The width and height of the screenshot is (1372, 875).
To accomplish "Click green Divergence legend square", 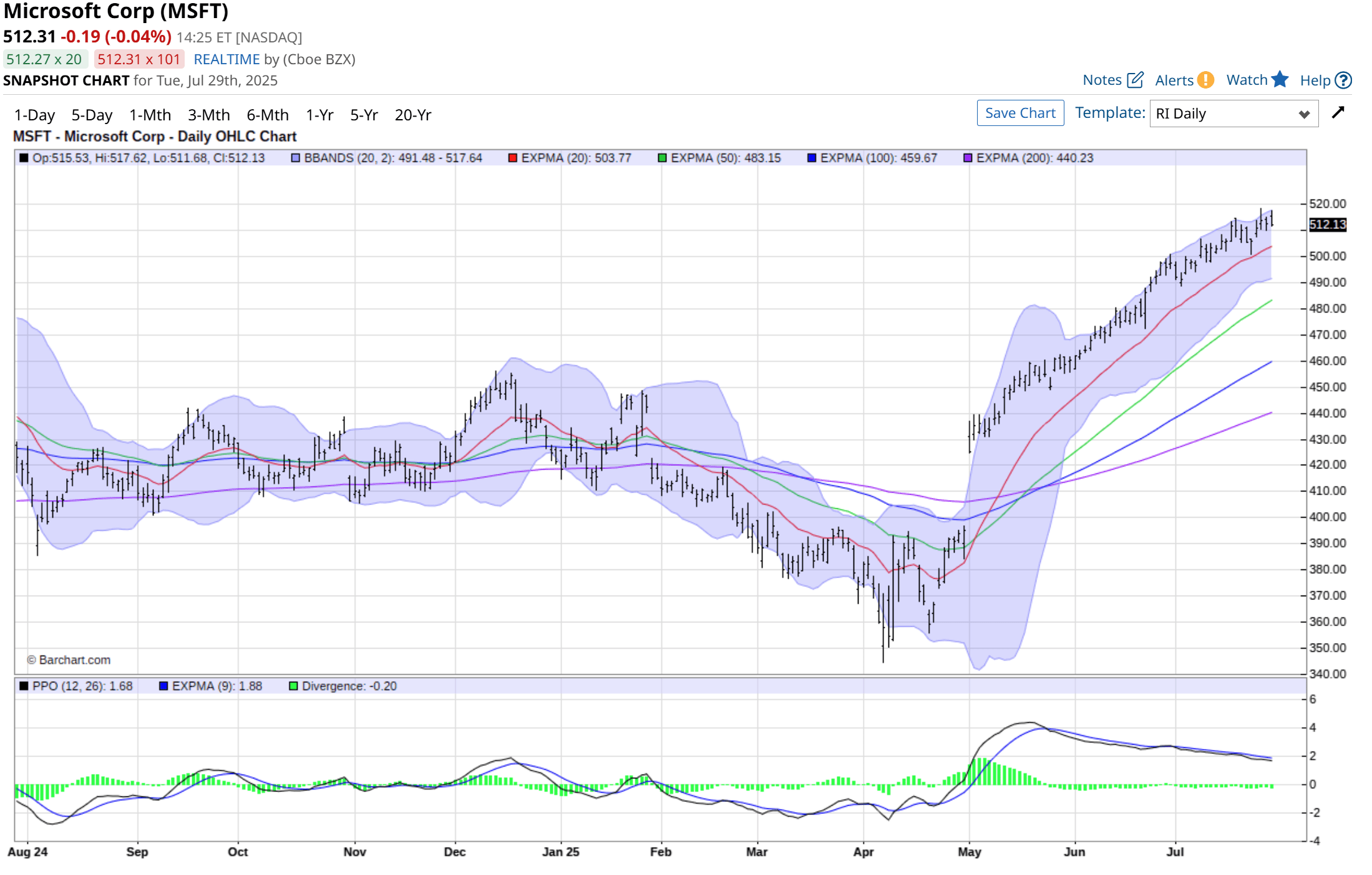I will [x=293, y=686].
